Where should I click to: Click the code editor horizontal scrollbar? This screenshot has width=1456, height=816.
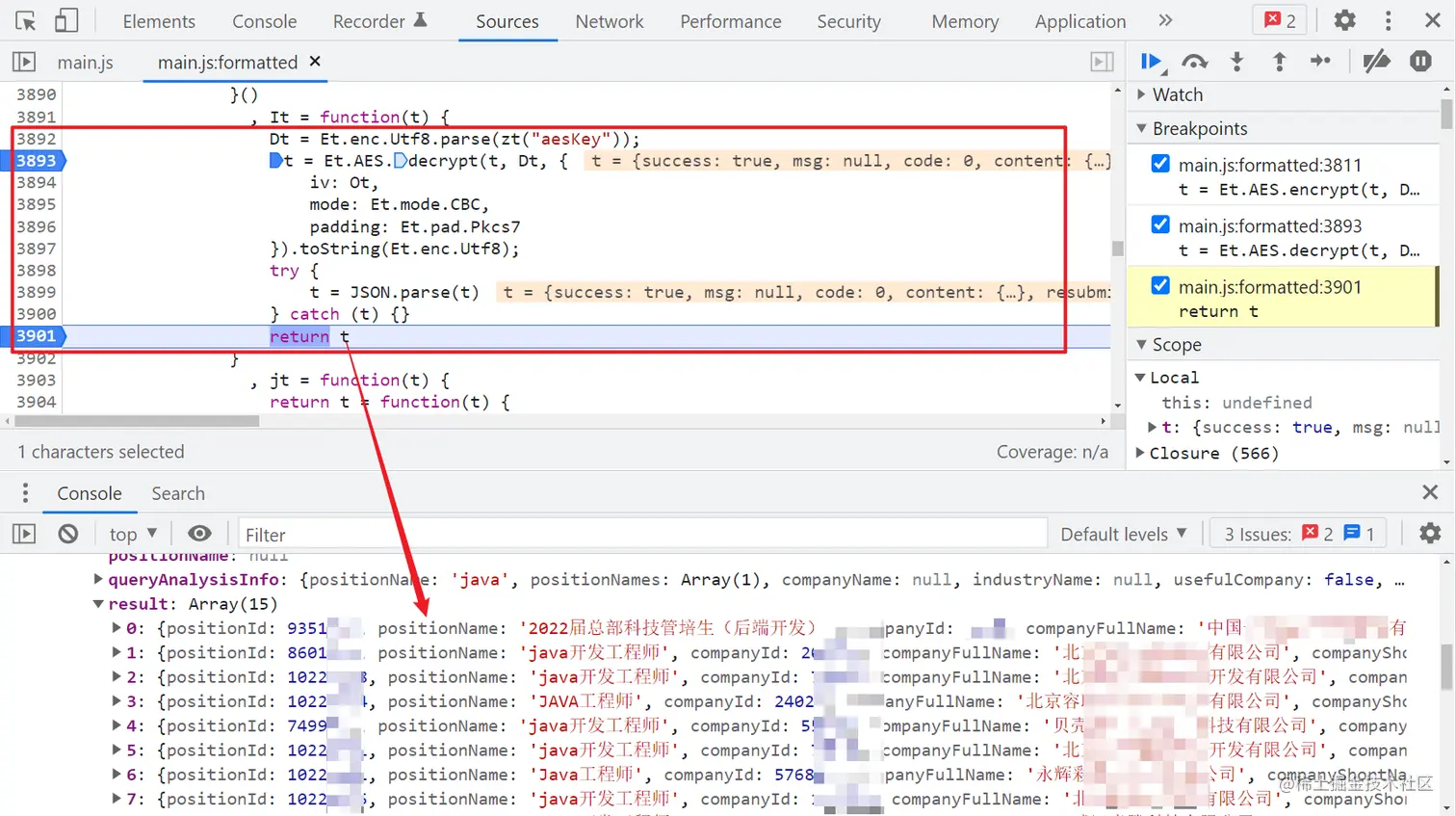[x=137, y=421]
